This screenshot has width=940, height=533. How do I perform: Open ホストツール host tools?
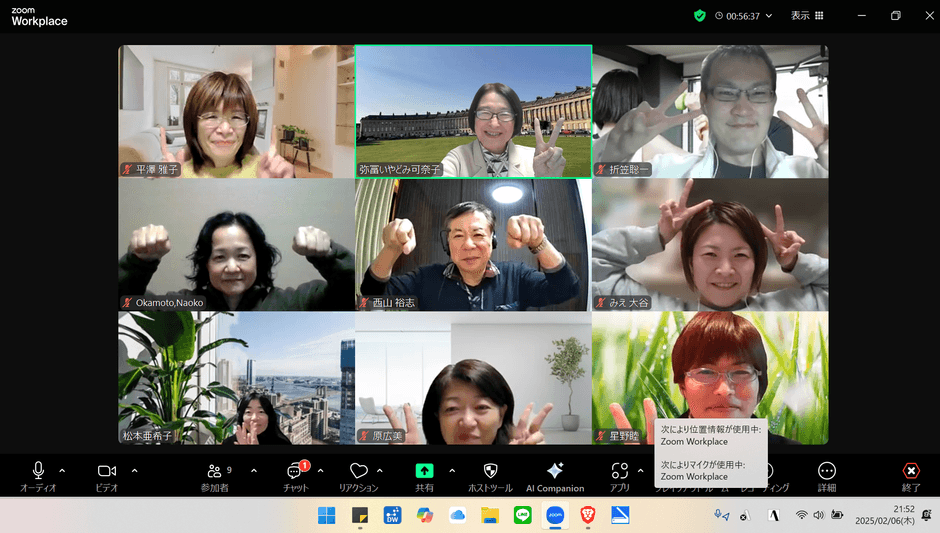tap(490, 472)
